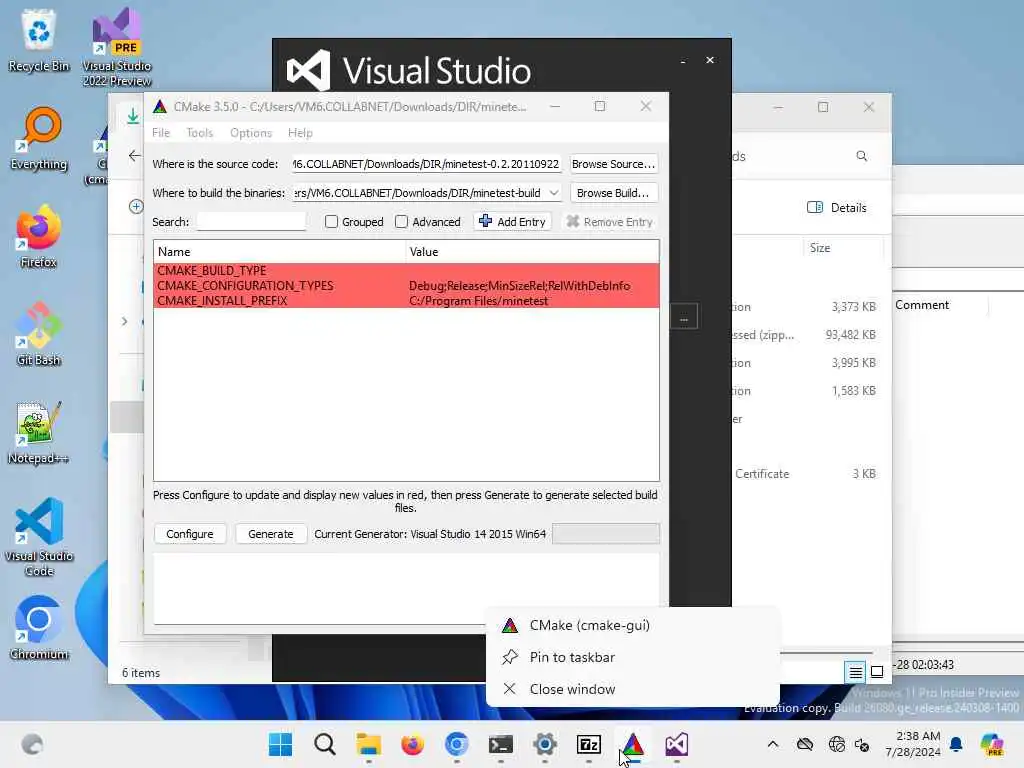Enable the Advanced checkbox
Screen dimensions: 1024x768
[402, 222]
